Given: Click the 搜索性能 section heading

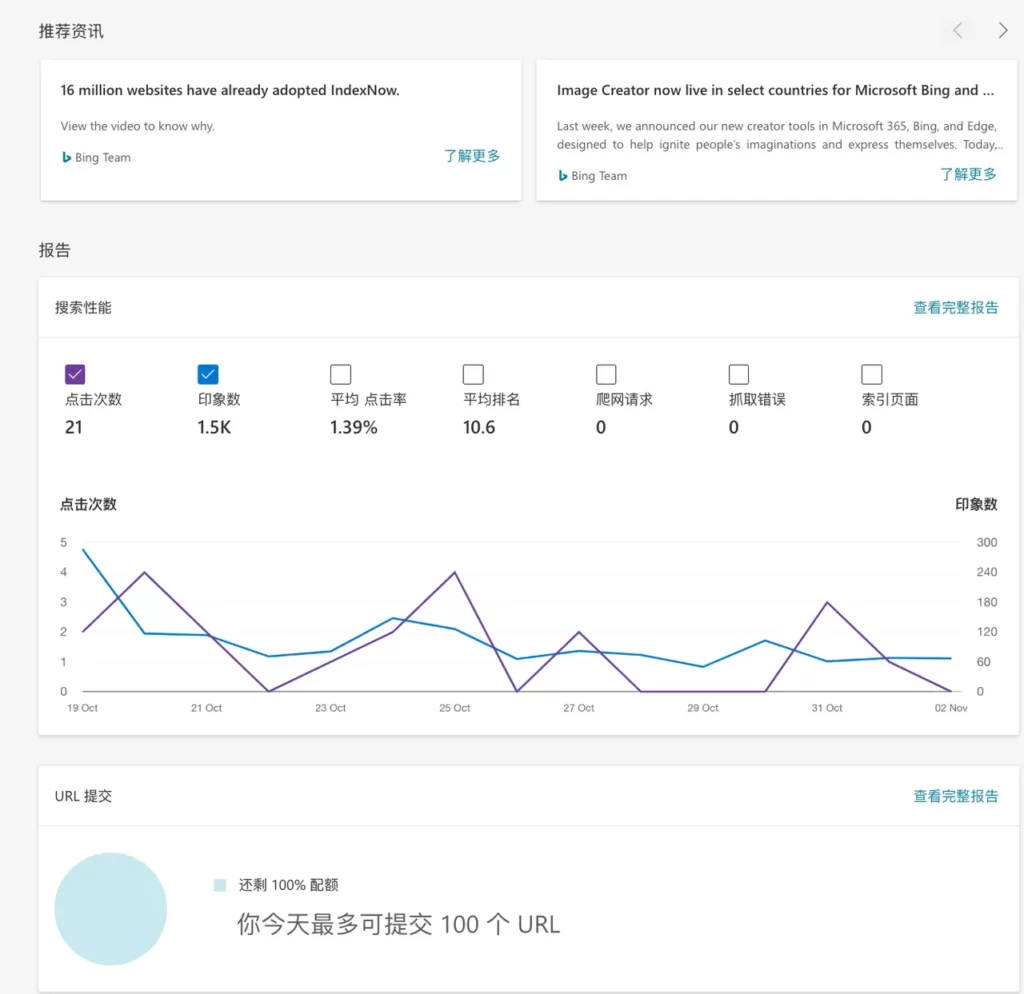Looking at the screenshot, I should pos(83,308).
